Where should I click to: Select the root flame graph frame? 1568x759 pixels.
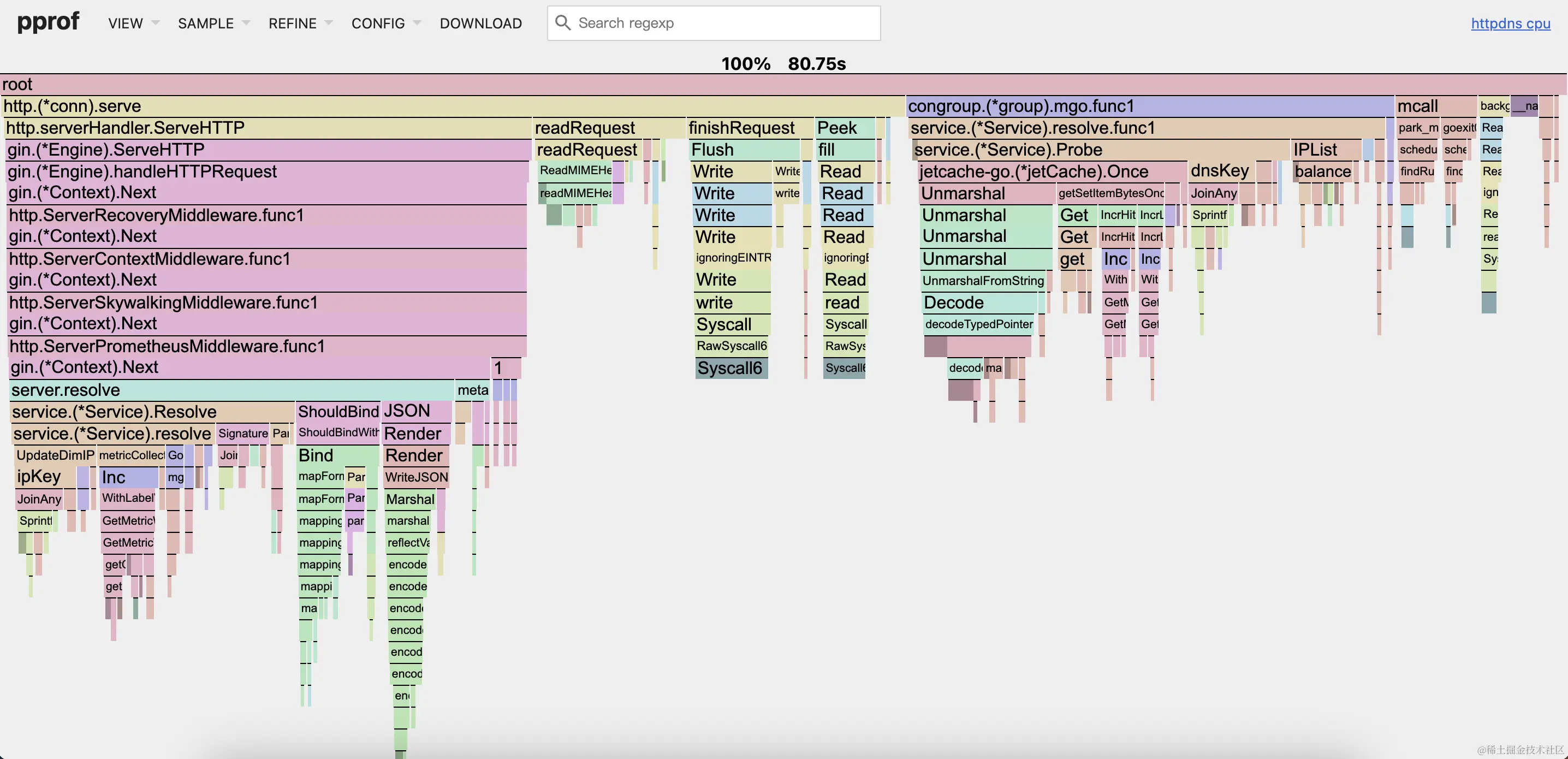pos(783,85)
